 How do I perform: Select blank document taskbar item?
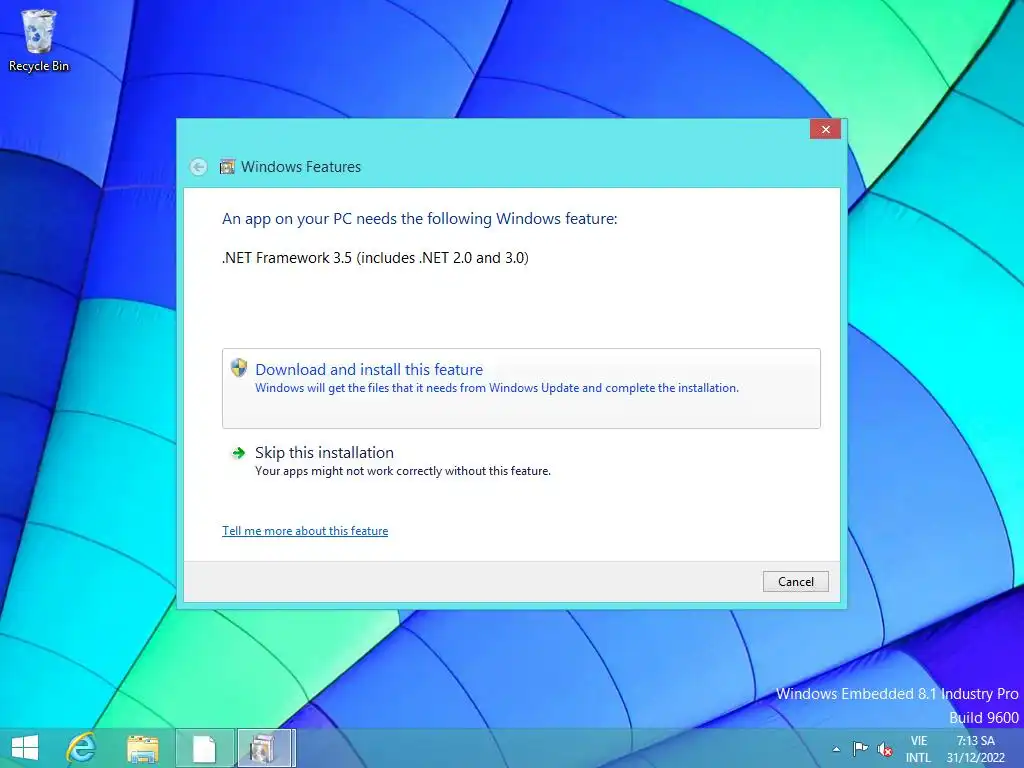pyautogui.click(x=204, y=748)
